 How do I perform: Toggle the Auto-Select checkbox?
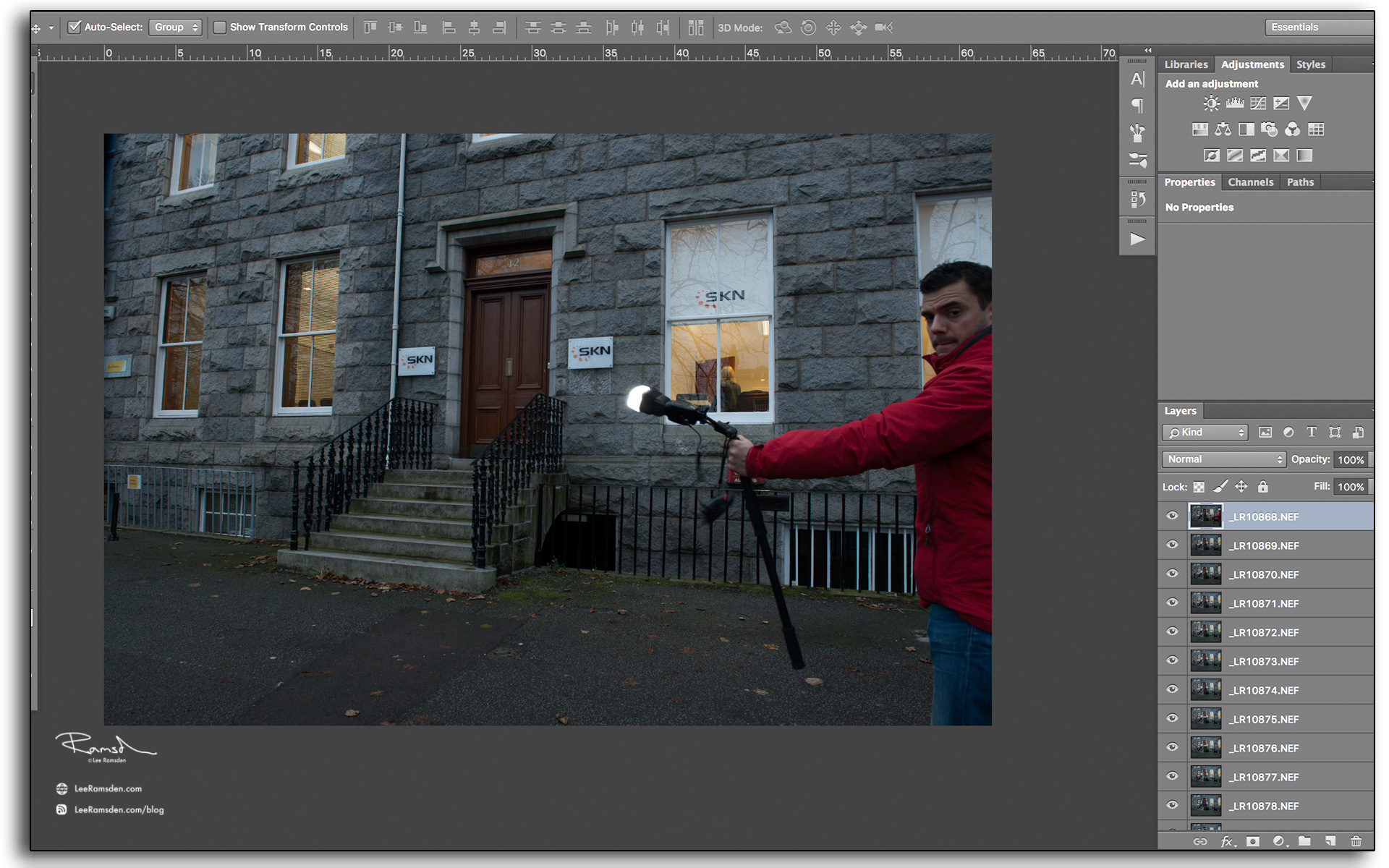(x=74, y=27)
